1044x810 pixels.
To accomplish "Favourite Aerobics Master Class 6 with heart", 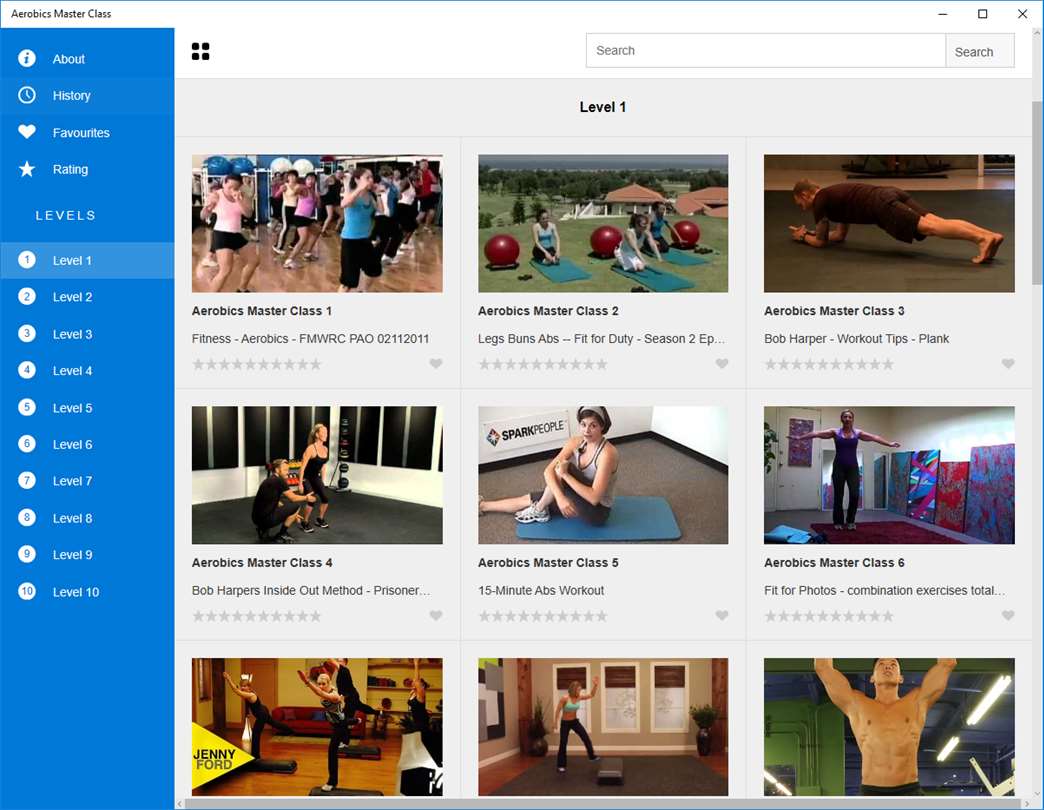I will (1008, 616).
